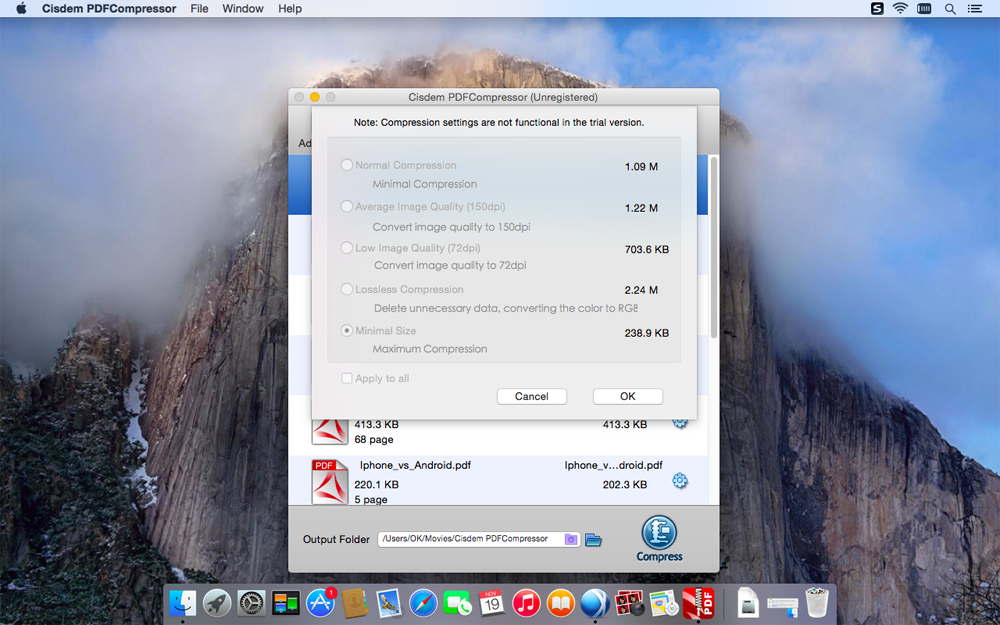
Task: Open iBooks orange icon in Dock
Action: (561, 603)
